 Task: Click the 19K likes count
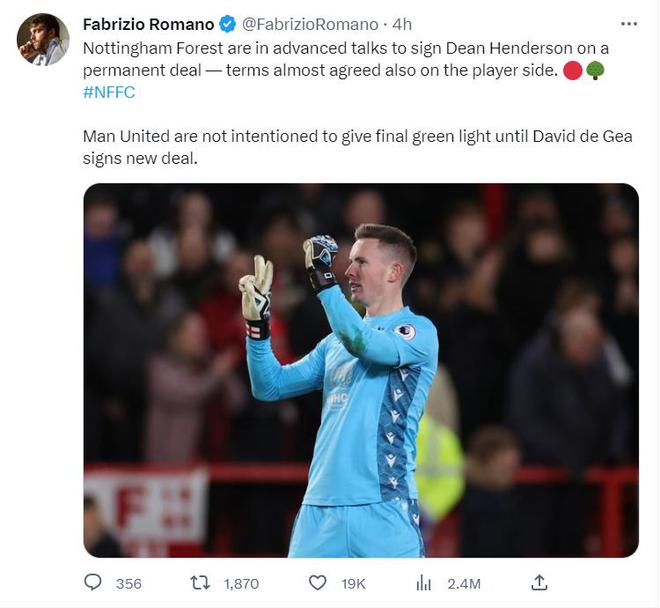pos(354,584)
